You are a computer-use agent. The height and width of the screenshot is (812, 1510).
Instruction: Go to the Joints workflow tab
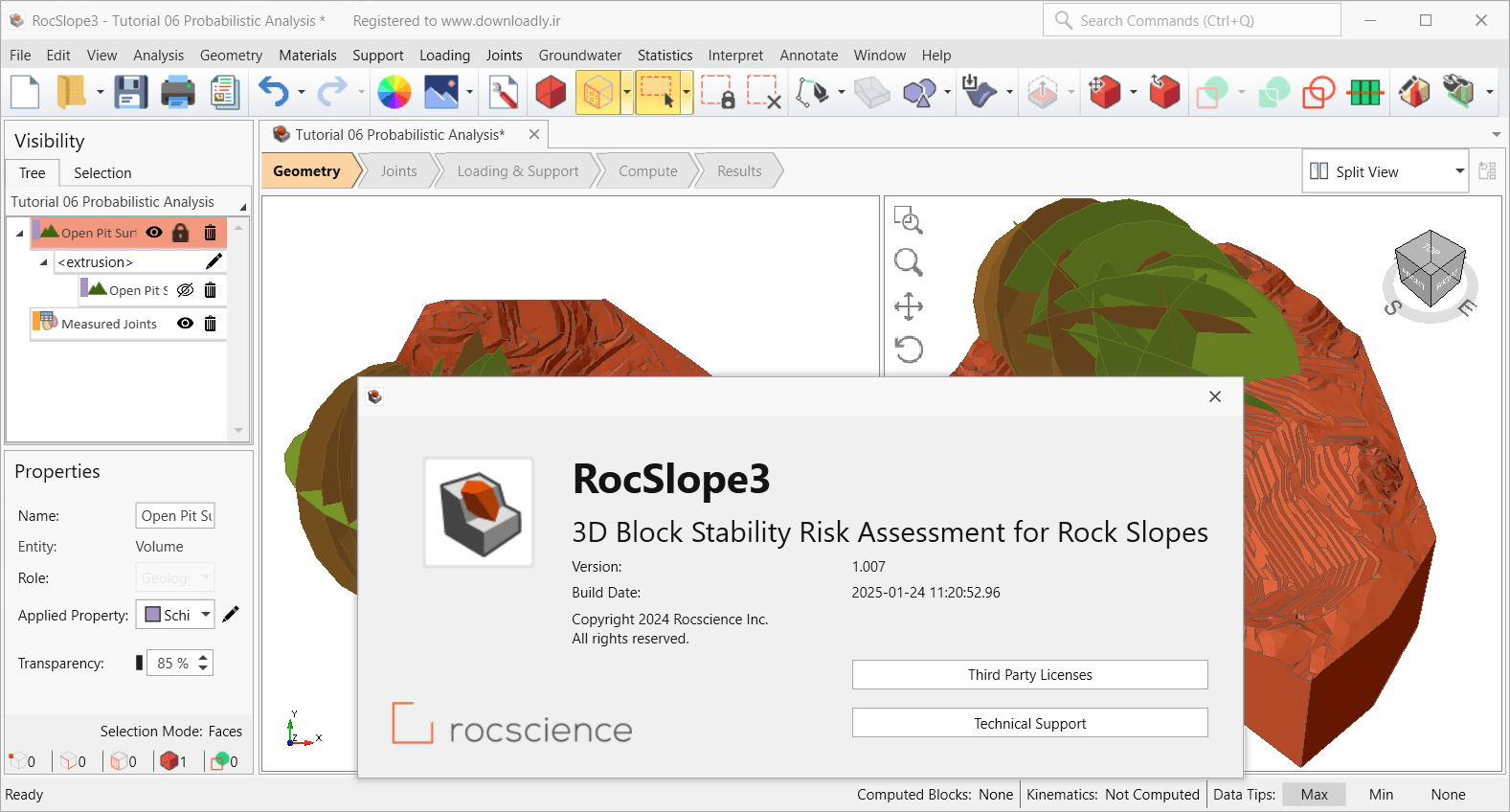coord(398,171)
